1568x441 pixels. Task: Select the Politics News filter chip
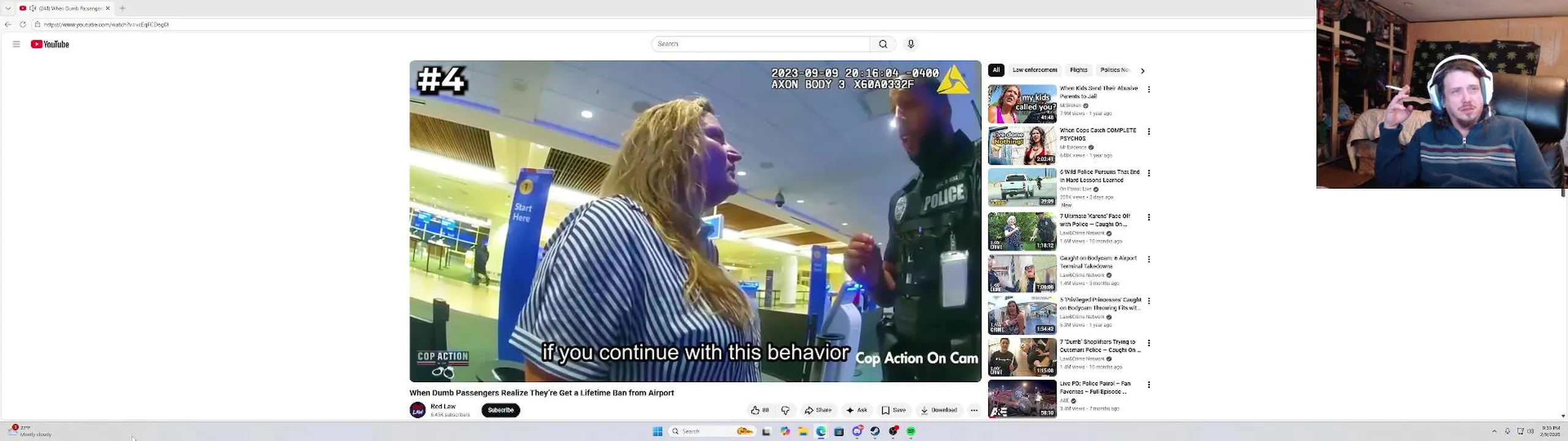pyautogui.click(x=1114, y=70)
